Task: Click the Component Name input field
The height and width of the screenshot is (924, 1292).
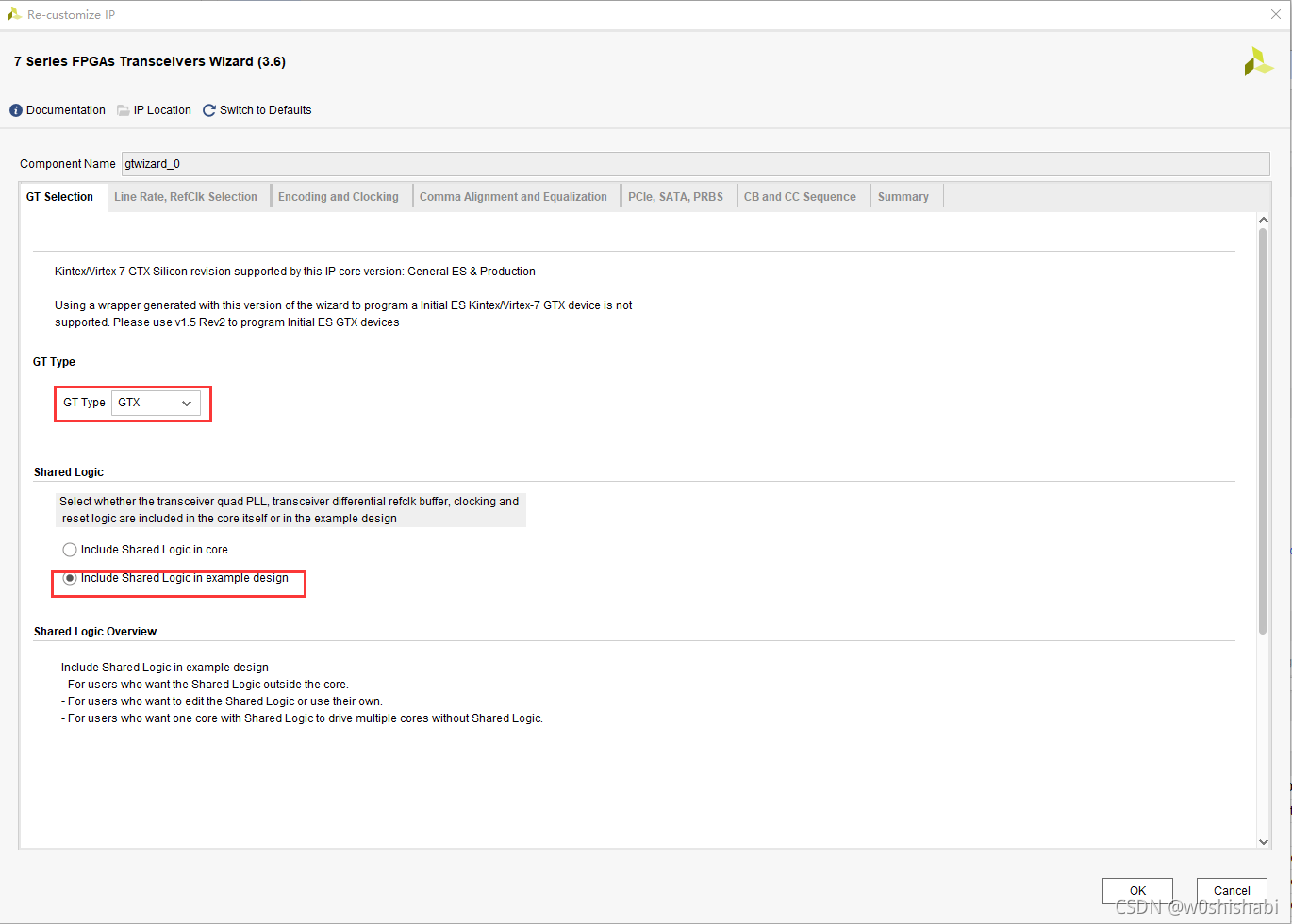Action: 696,163
